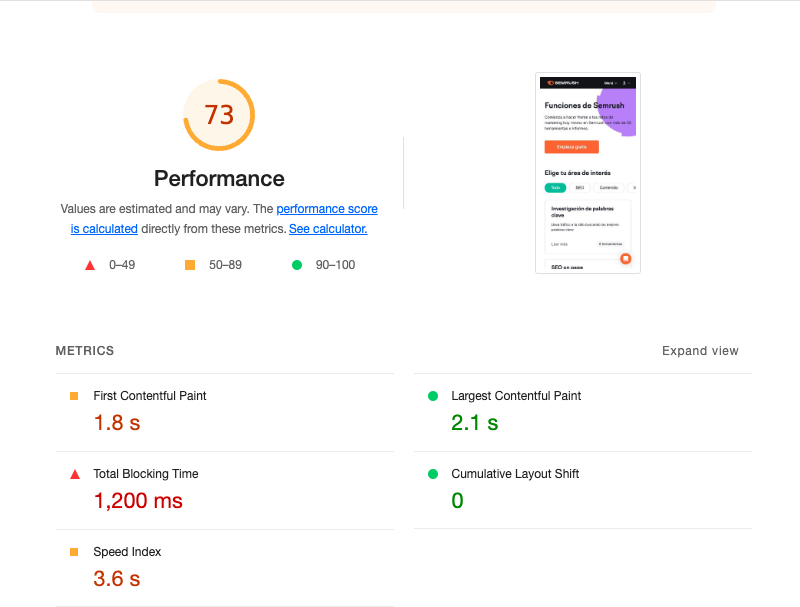Open the See calculator link
This screenshot has height=607, width=800.
(x=328, y=229)
